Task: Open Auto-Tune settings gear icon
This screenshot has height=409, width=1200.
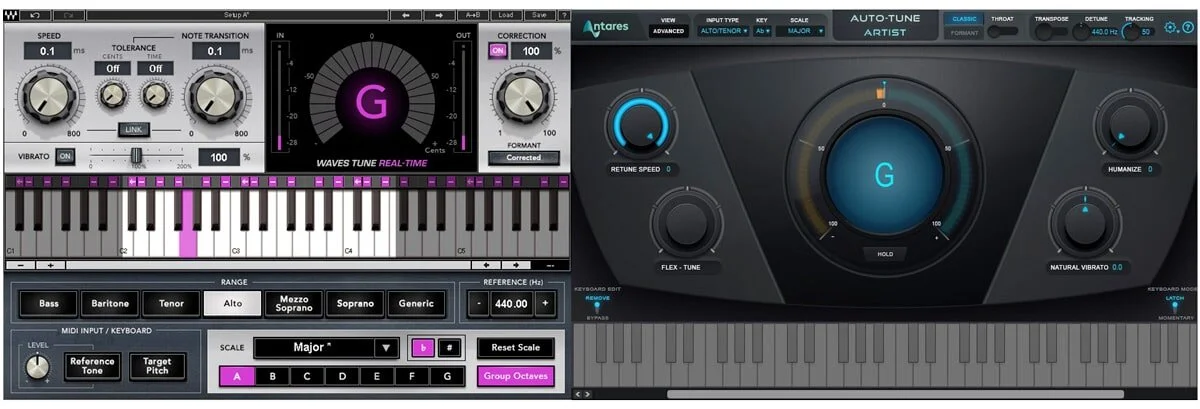Action: pyautogui.click(x=1170, y=27)
